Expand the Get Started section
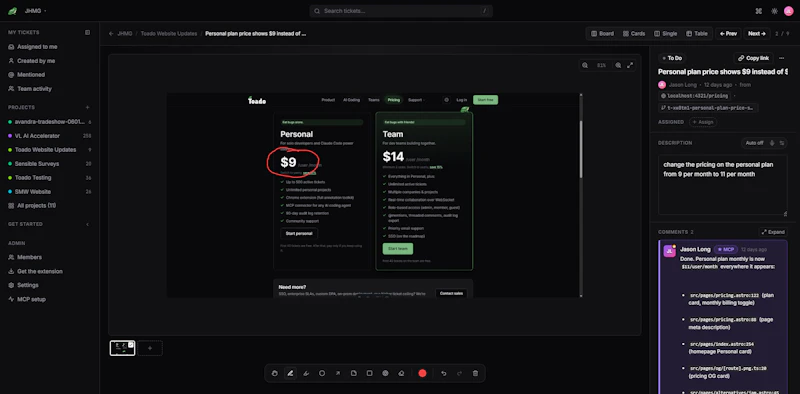Screen dimensions: 800x394 pyautogui.click(x=87, y=225)
